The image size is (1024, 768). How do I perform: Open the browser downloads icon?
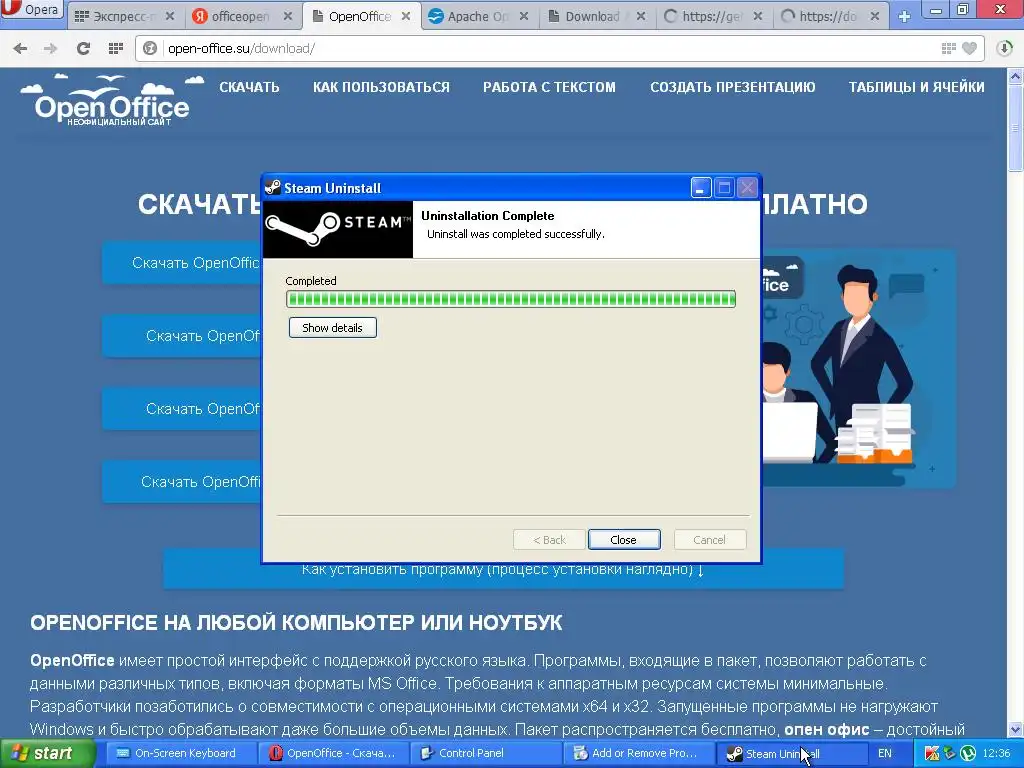(x=1004, y=48)
